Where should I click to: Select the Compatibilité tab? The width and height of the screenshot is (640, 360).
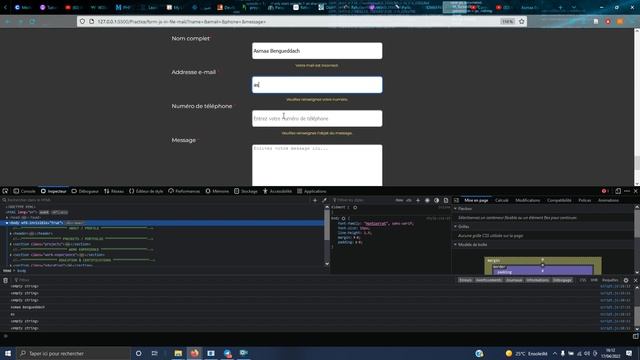[x=559, y=200]
